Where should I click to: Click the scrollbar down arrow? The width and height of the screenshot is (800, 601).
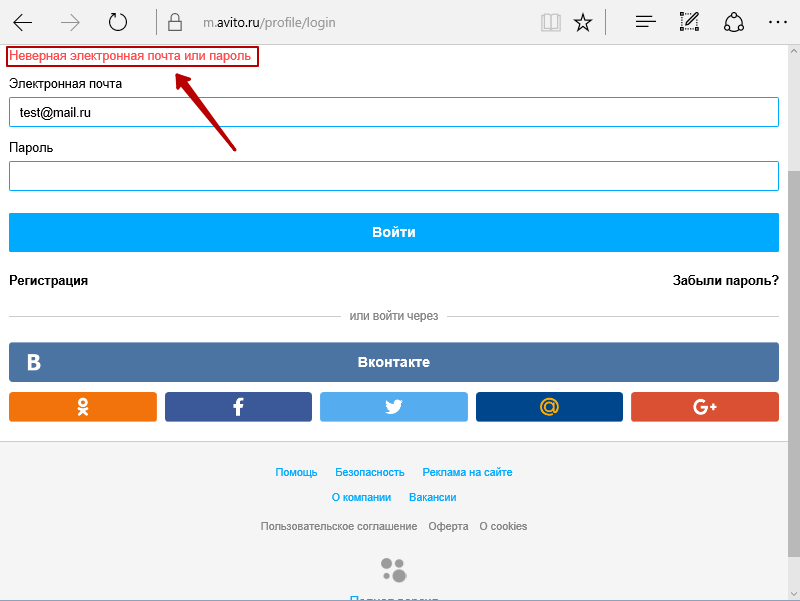tap(794, 593)
